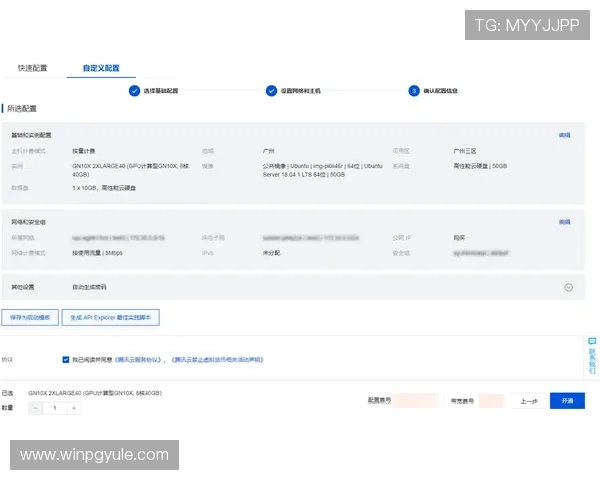Image resolution: width=600 pixels, height=480 pixels.
Task: Select the 自定义配置 tab
Action: click(101, 68)
